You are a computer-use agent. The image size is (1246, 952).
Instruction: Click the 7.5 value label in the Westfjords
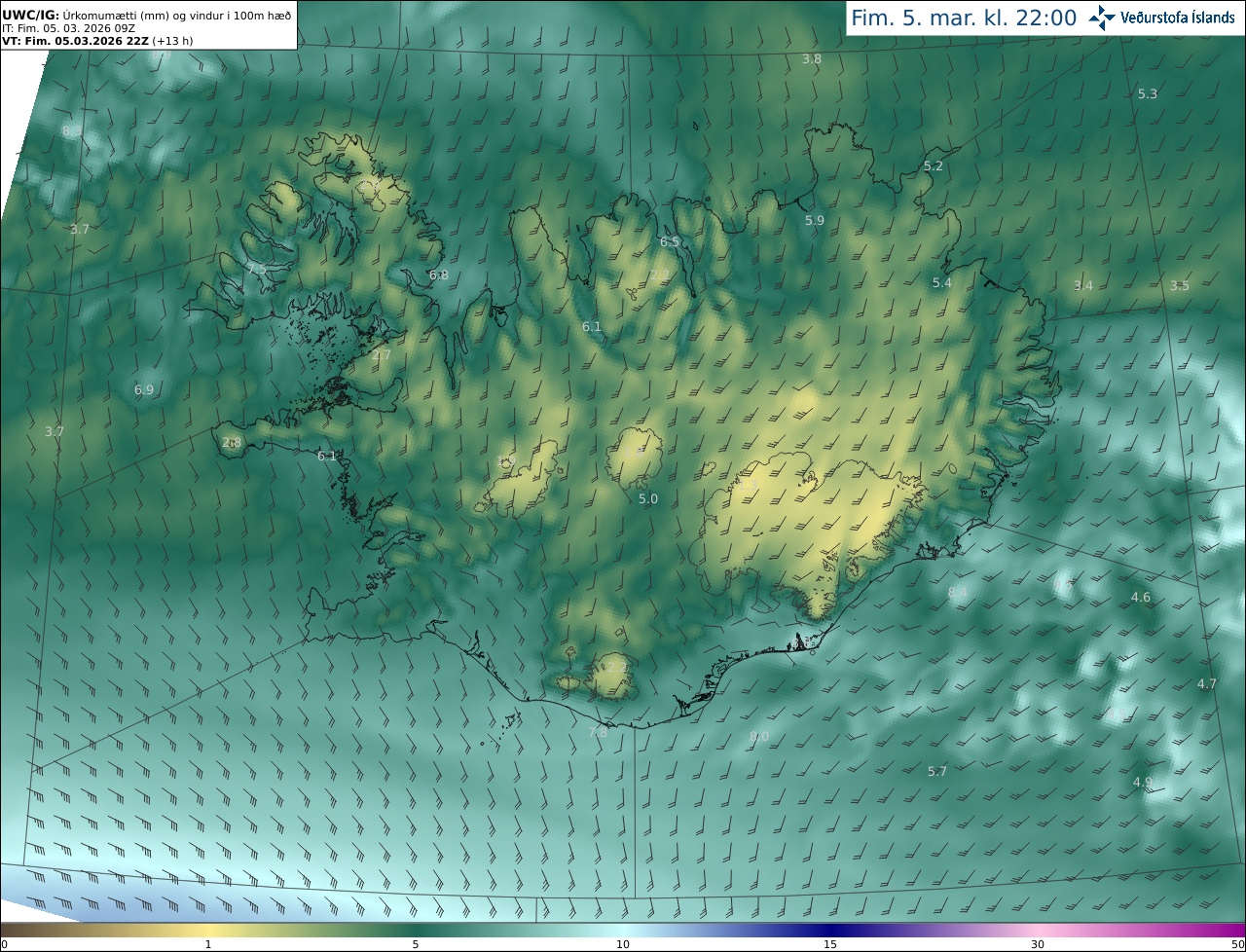256,269
